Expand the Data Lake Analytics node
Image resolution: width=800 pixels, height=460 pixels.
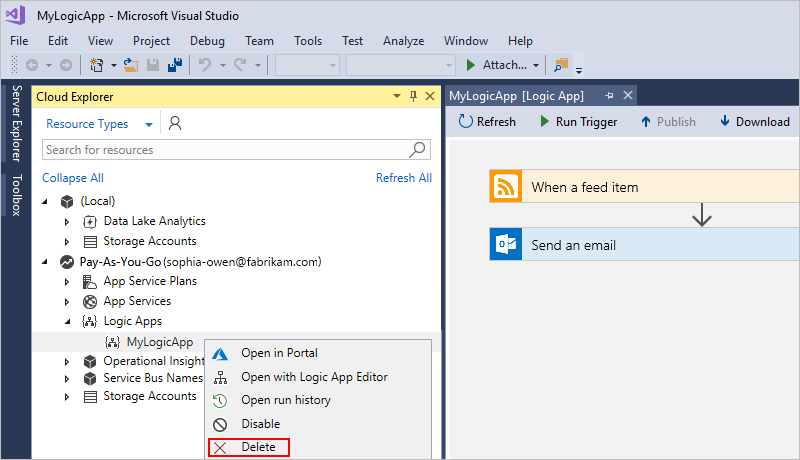[x=67, y=221]
